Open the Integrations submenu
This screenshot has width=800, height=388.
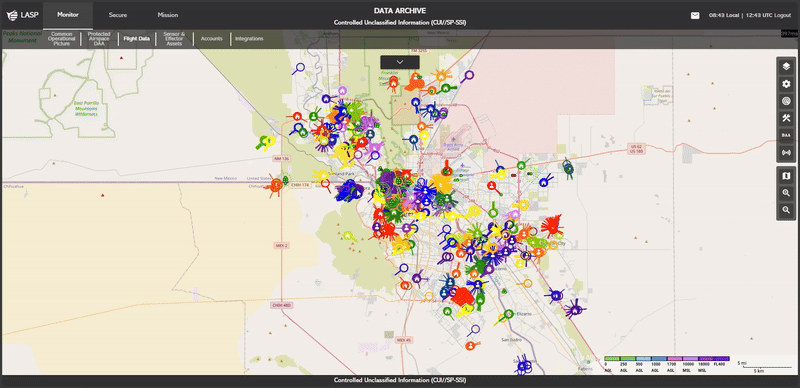click(249, 39)
